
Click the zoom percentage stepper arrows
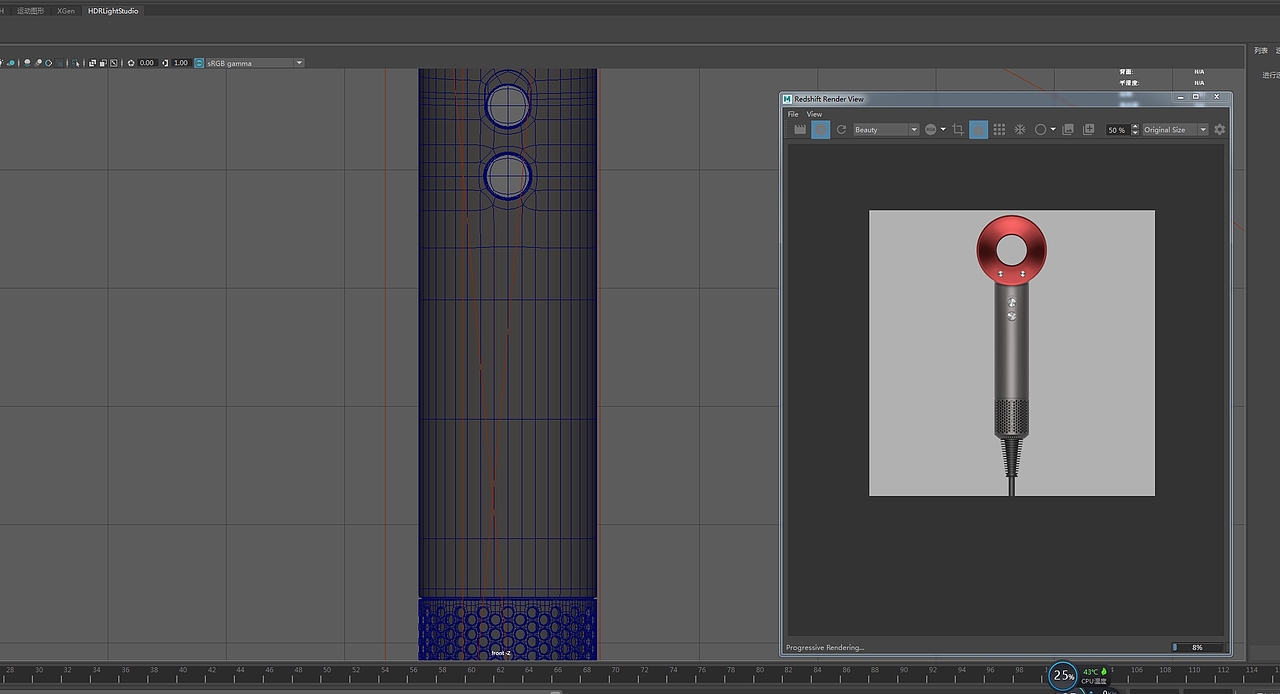pyautogui.click(x=1133, y=130)
